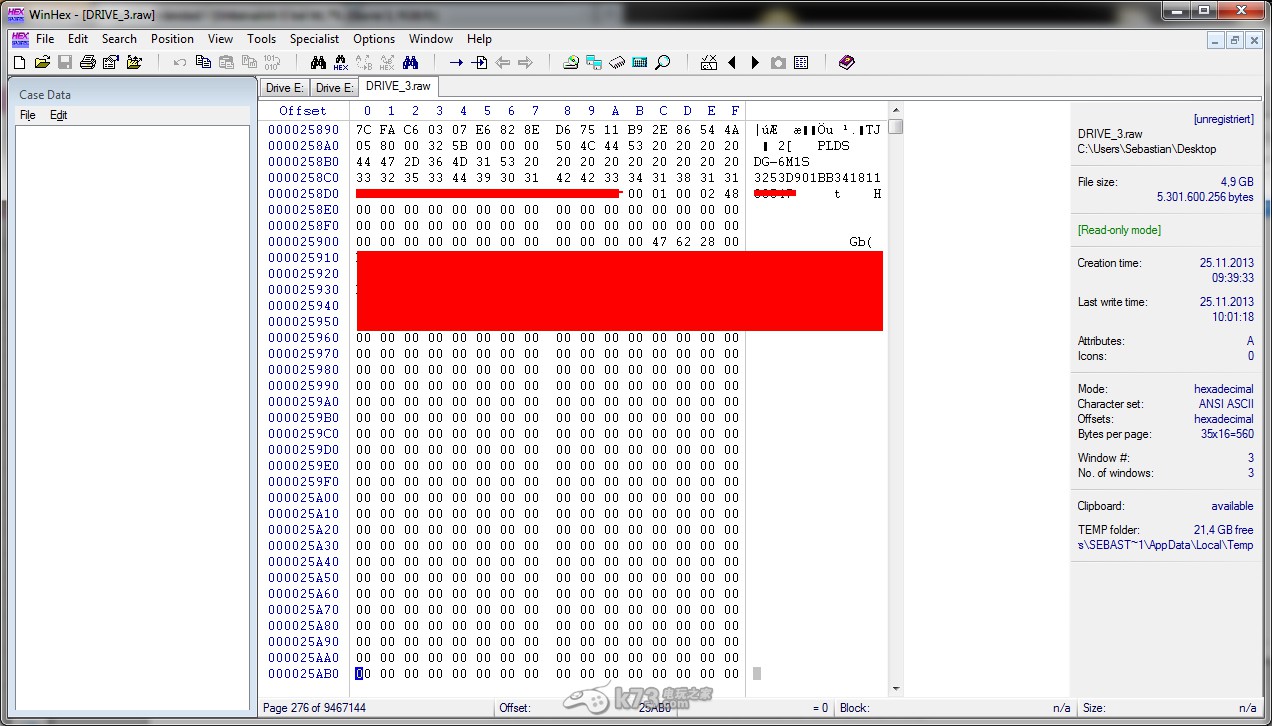Image resolution: width=1272 pixels, height=726 pixels.
Task: Open the Position menu
Action: (x=172, y=39)
